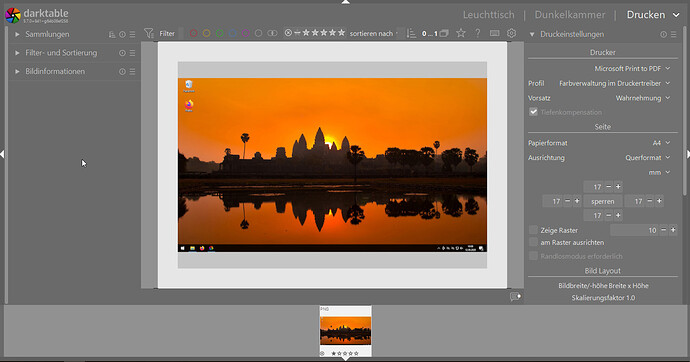The image size is (690, 362).
Task: Set rating filter to three stars
Action: (324, 33)
